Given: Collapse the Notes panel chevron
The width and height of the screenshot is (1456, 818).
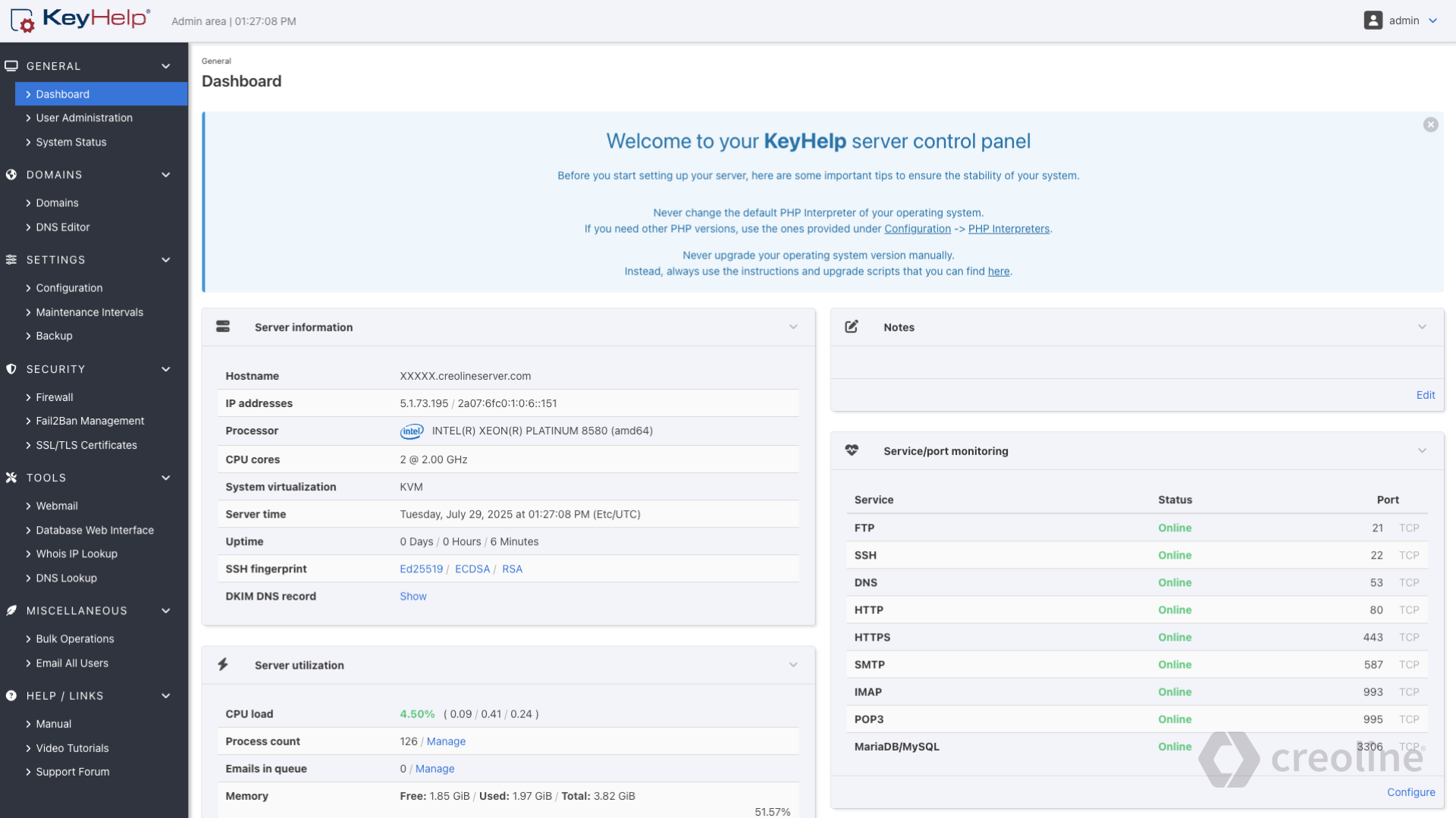Looking at the screenshot, I should point(1422,327).
